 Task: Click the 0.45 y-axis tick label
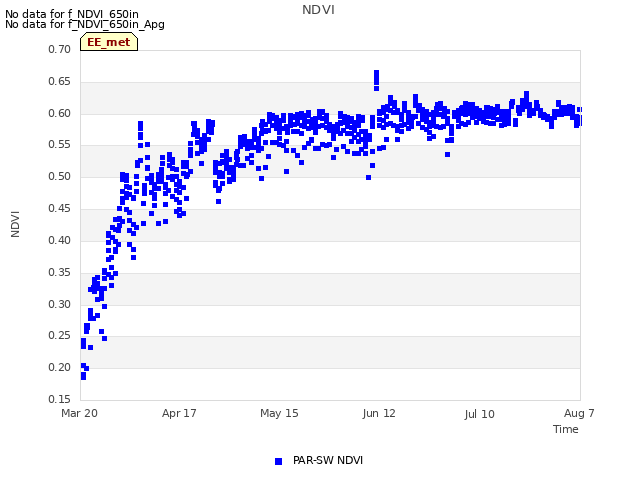[59, 209]
